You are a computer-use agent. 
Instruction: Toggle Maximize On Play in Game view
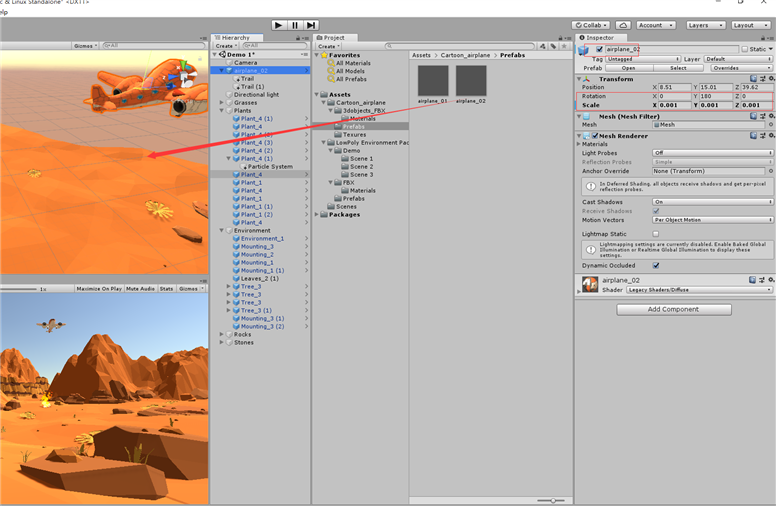tap(99, 289)
